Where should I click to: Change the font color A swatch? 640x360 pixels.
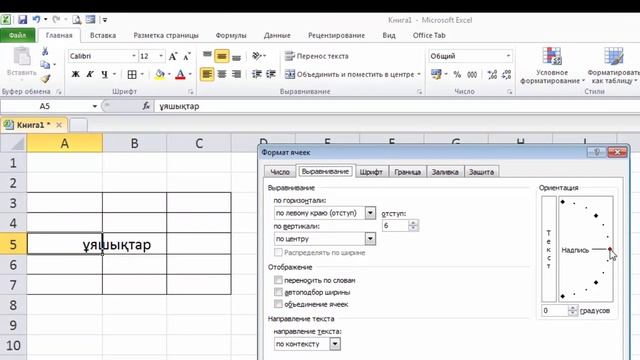tap(180, 74)
